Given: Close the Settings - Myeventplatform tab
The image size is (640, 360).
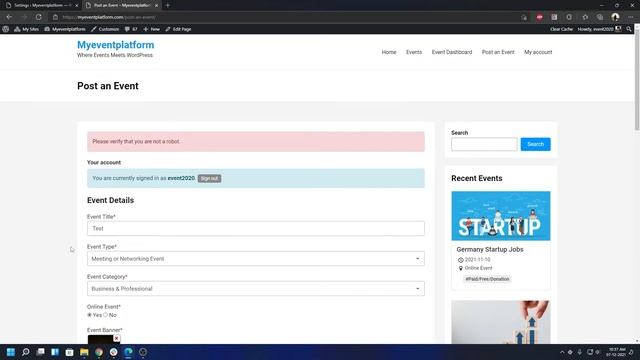Looking at the screenshot, I should [76, 6].
